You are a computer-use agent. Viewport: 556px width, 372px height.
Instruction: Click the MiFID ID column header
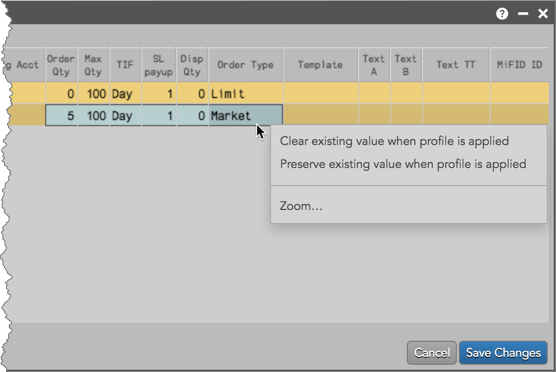(519, 65)
